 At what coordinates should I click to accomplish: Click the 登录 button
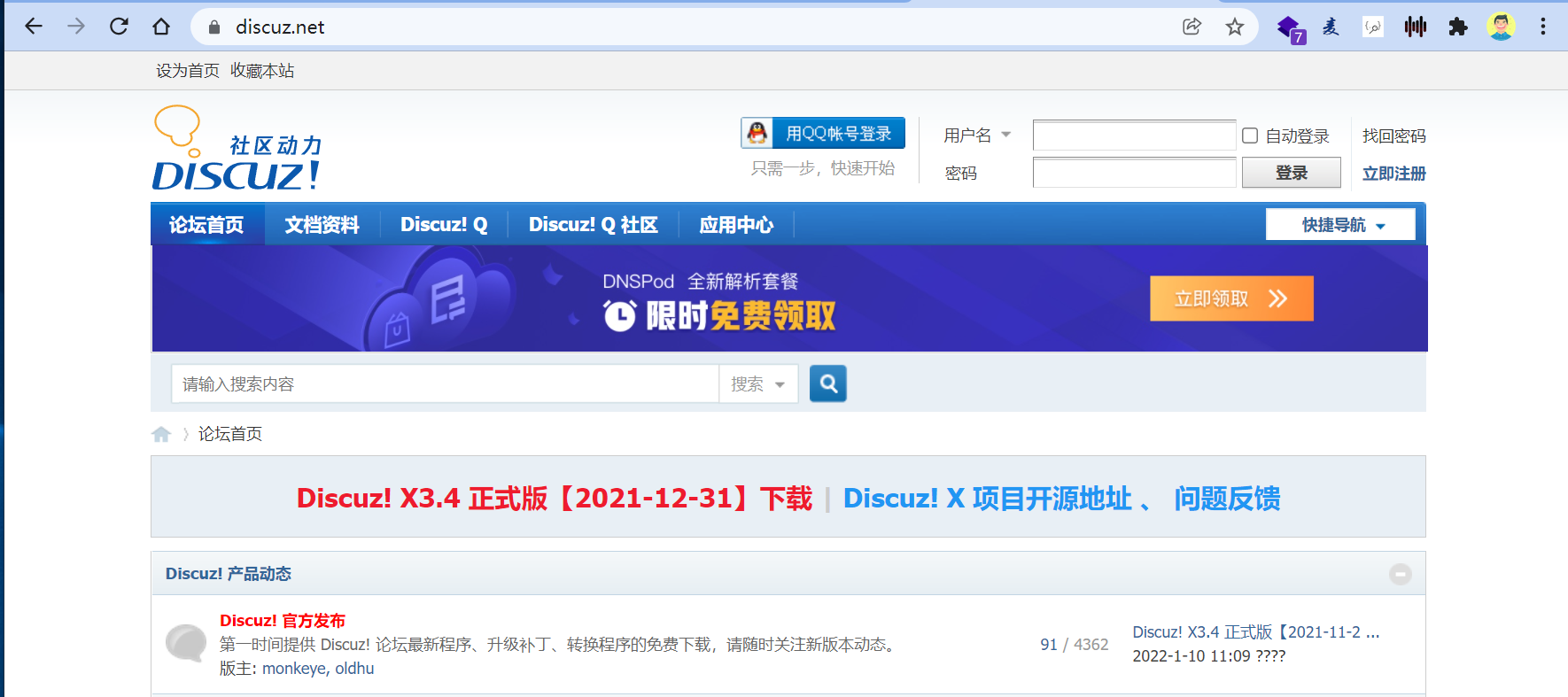(1291, 173)
